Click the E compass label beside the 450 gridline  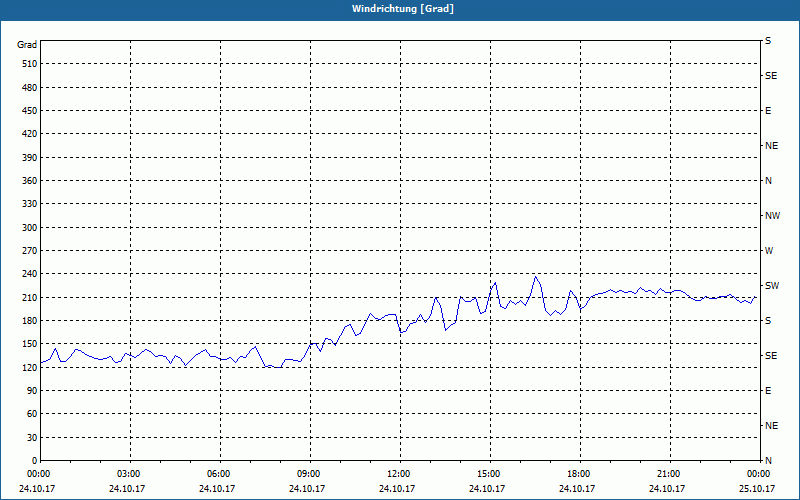pos(768,111)
